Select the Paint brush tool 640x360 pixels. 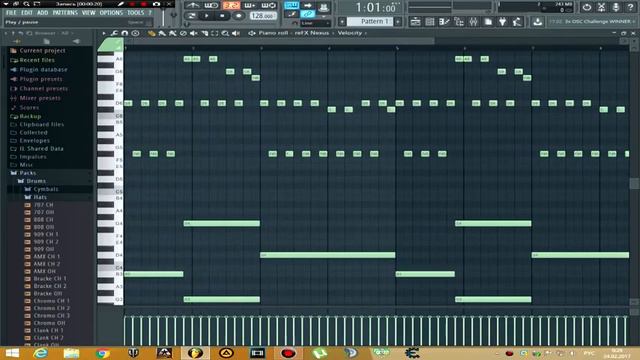pyautogui.click(x=162, y=33)
